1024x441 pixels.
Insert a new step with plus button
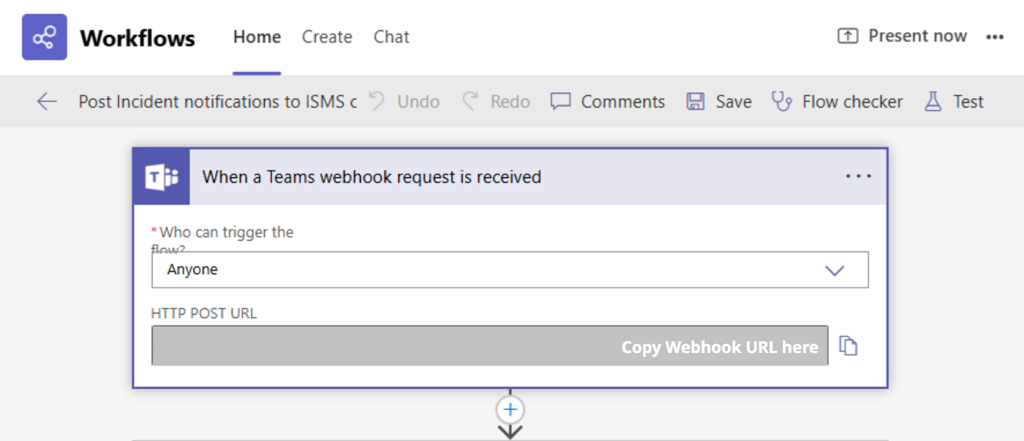coord(510,410)
